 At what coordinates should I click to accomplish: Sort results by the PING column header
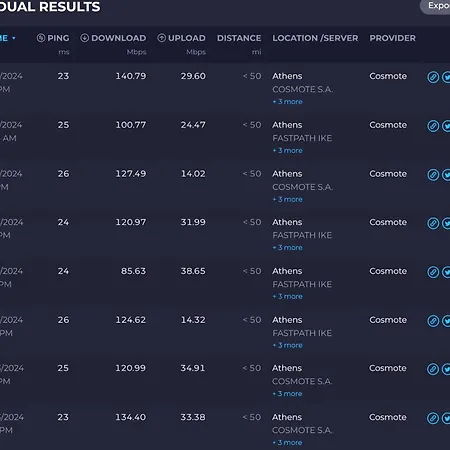coord(53,38)
